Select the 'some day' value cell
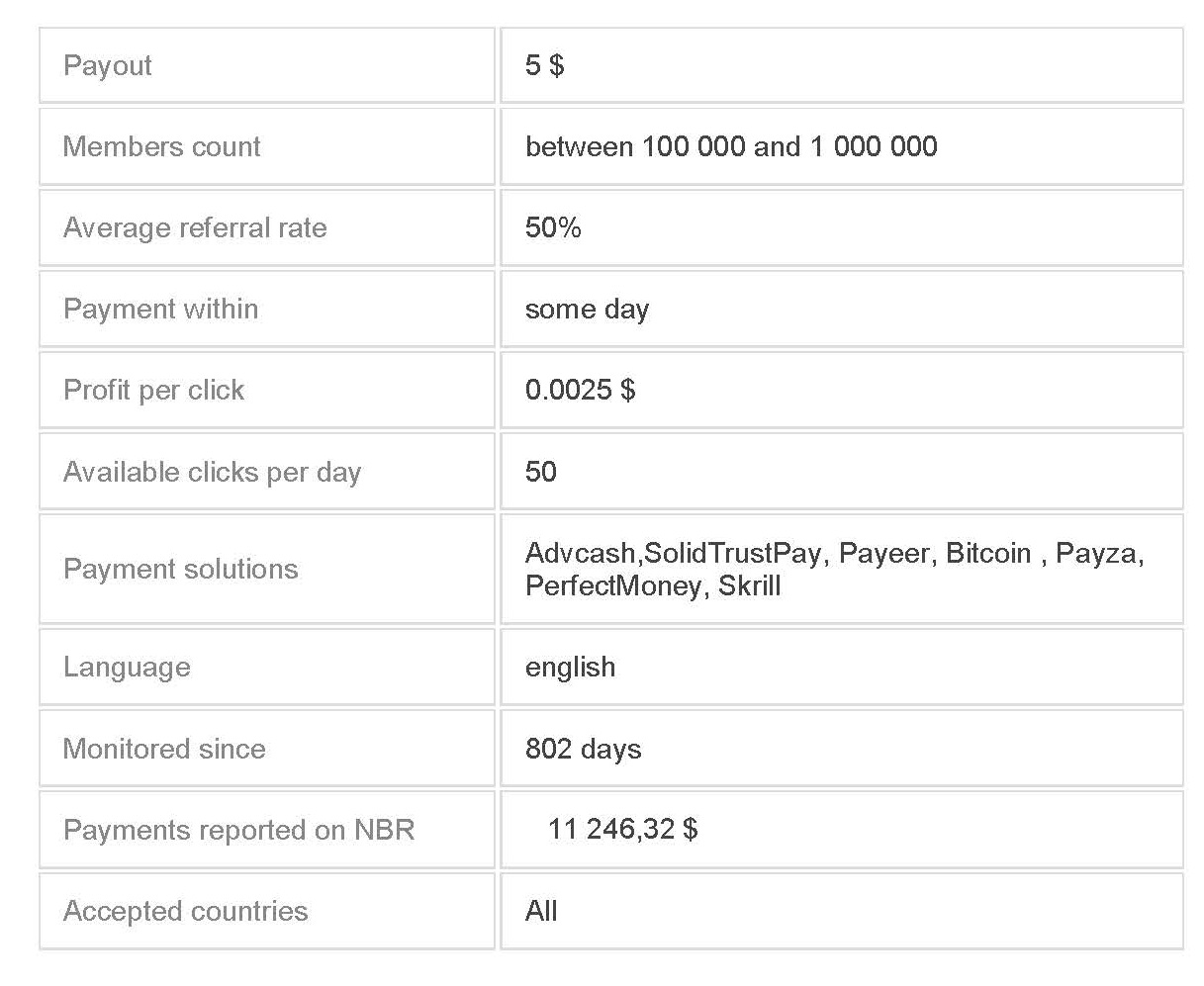This screenshot has height=986, width=1204. tap(842, 309)
